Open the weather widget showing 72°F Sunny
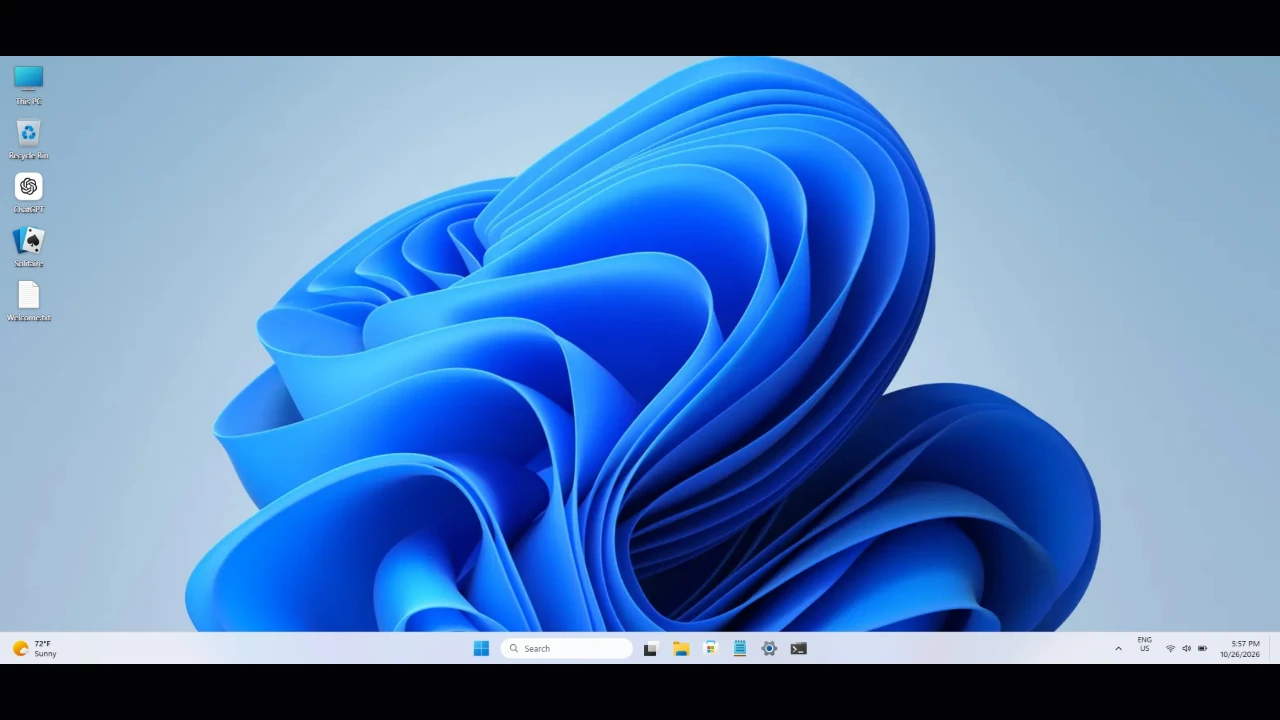Screen dimensions: 1280x720 35,648
